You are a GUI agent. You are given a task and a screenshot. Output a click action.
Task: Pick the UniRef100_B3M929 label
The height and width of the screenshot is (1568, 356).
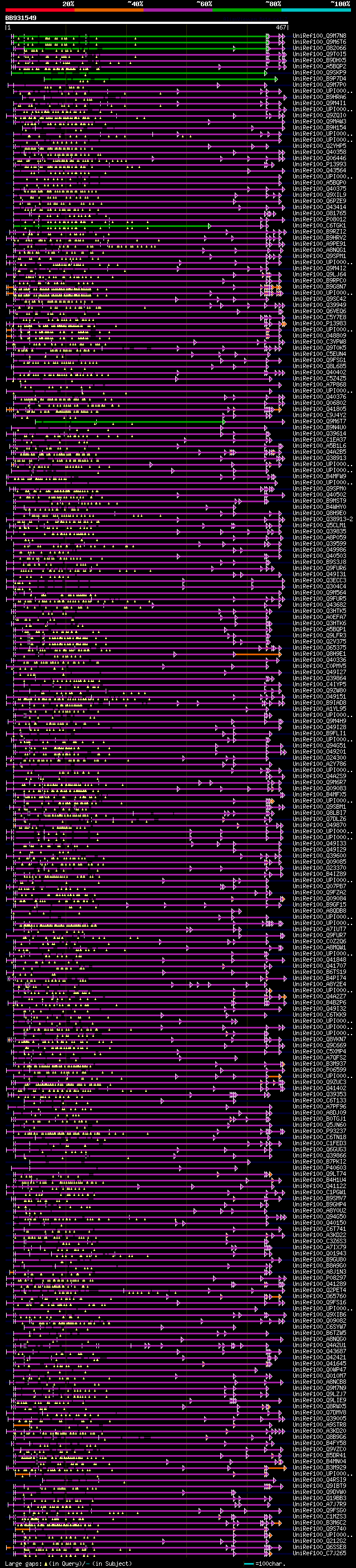319,1468
